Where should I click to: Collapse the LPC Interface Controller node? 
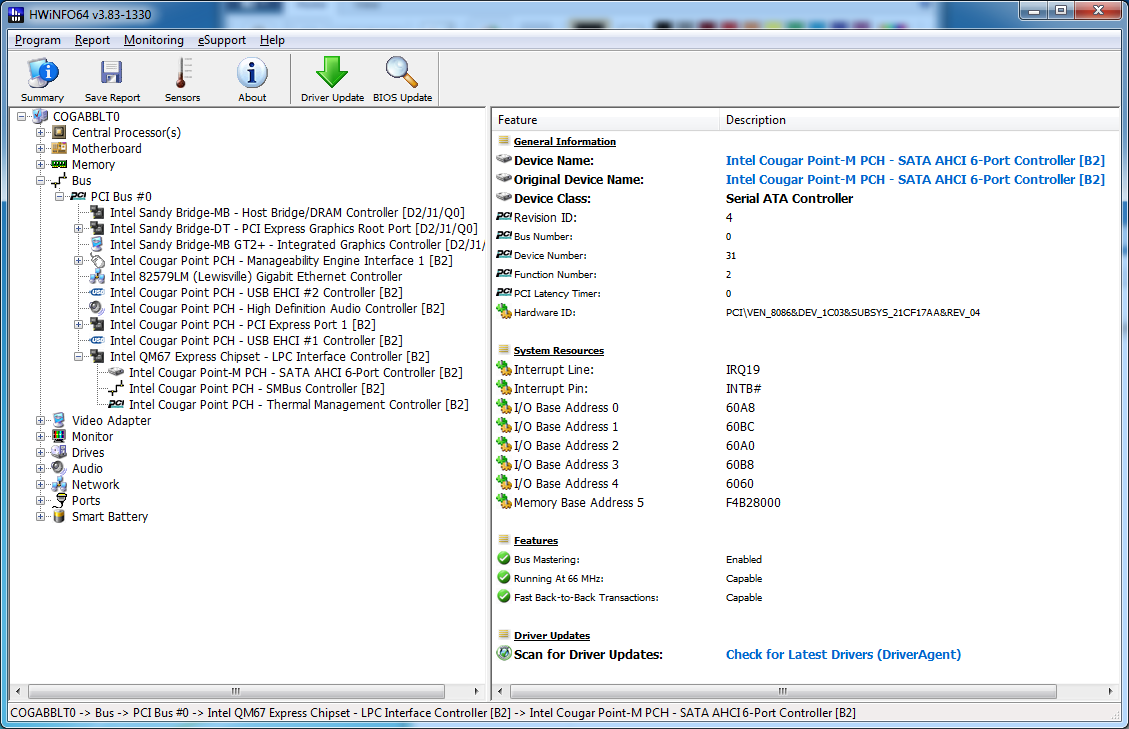pos(78,357)
